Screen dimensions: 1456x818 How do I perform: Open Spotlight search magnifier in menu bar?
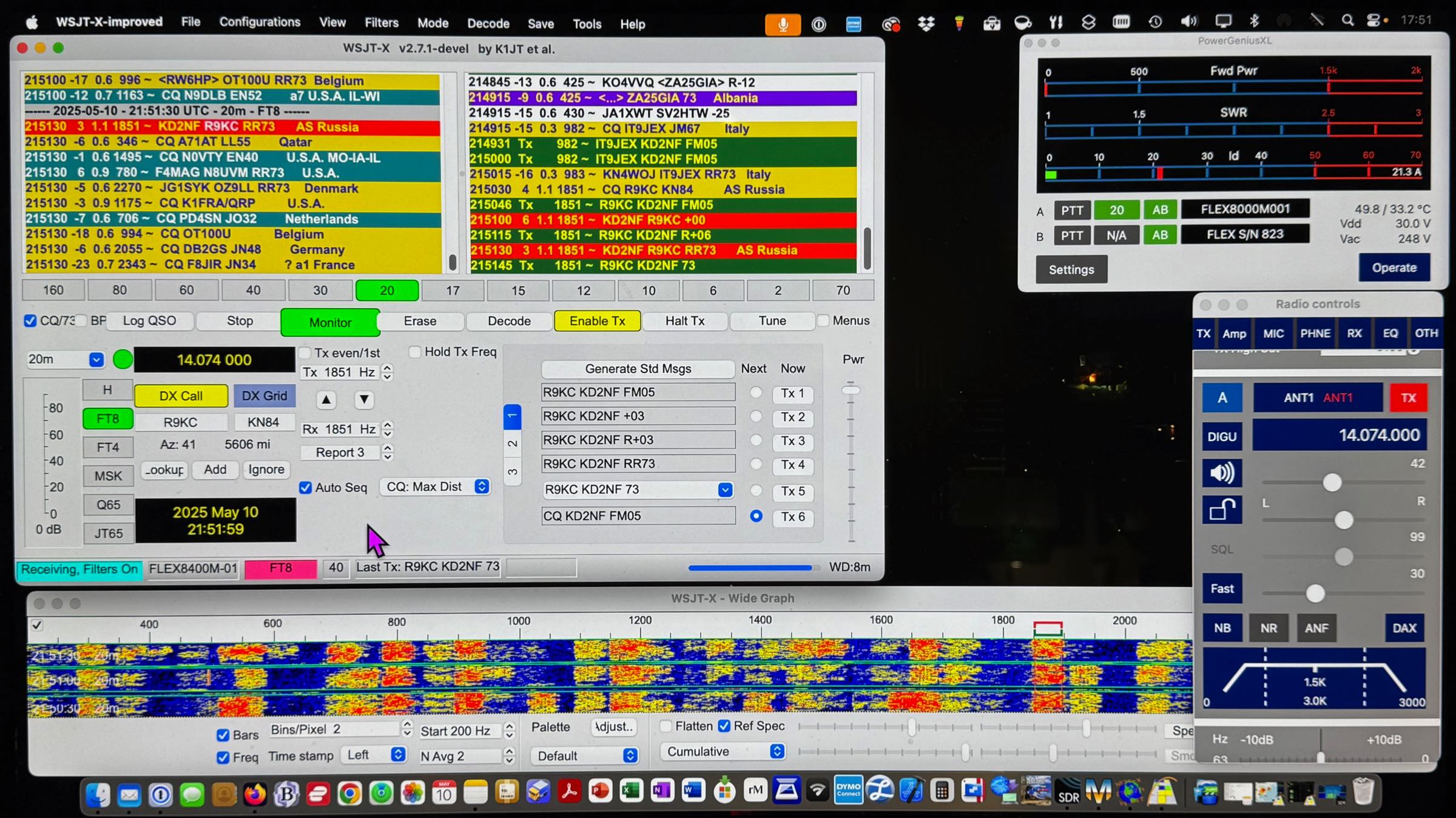click(x=1347, y=21)
